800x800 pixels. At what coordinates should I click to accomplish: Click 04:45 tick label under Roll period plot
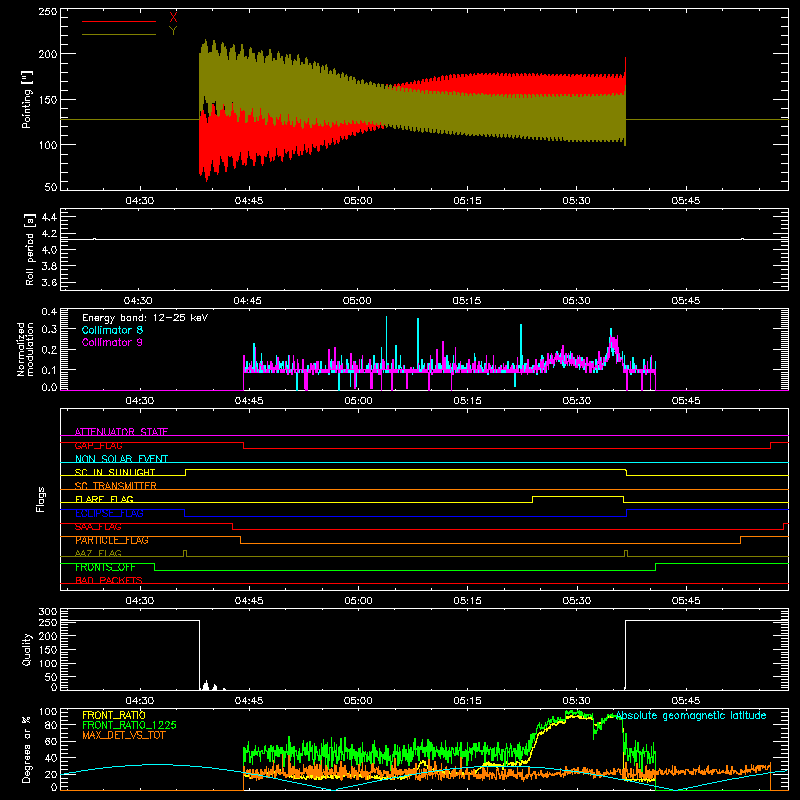(248, 301)
